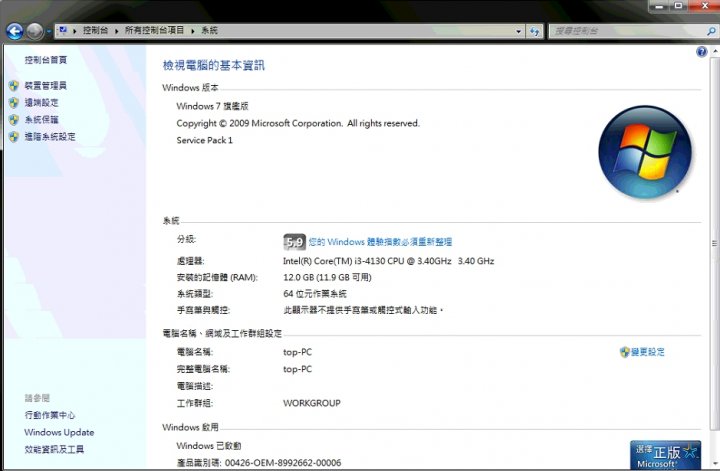Click the Windows 7 logo orb

pos(645,152)
